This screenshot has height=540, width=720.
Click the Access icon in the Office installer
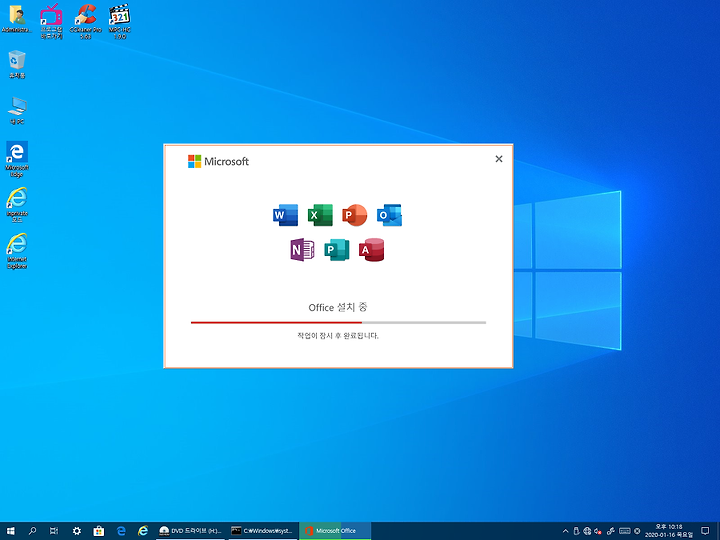pos(371,250)
